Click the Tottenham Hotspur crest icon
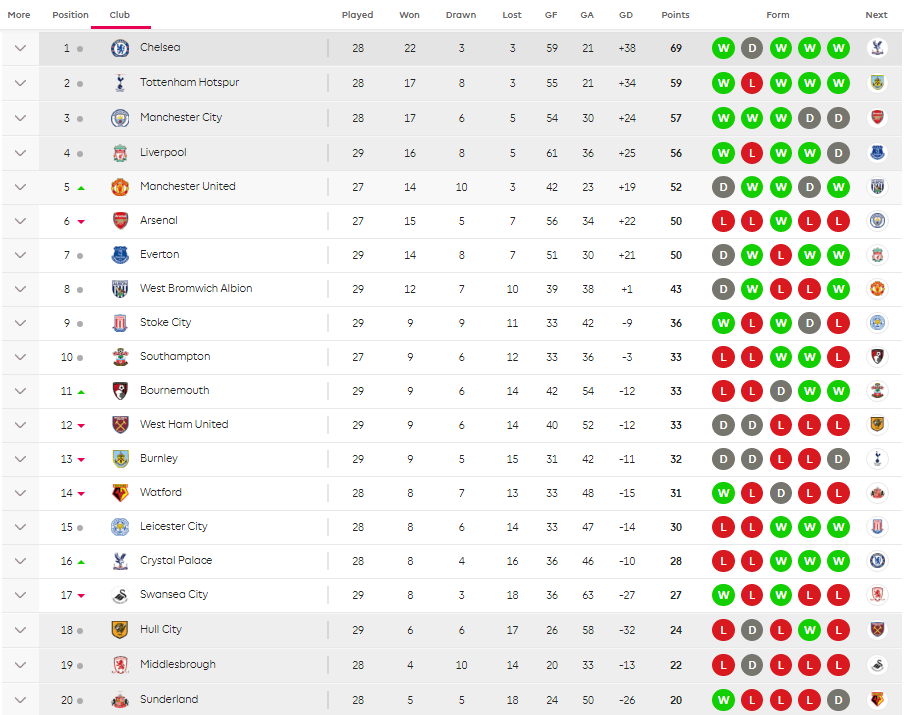Viewport: 904px width, 715px height. [x=120, y=83]
